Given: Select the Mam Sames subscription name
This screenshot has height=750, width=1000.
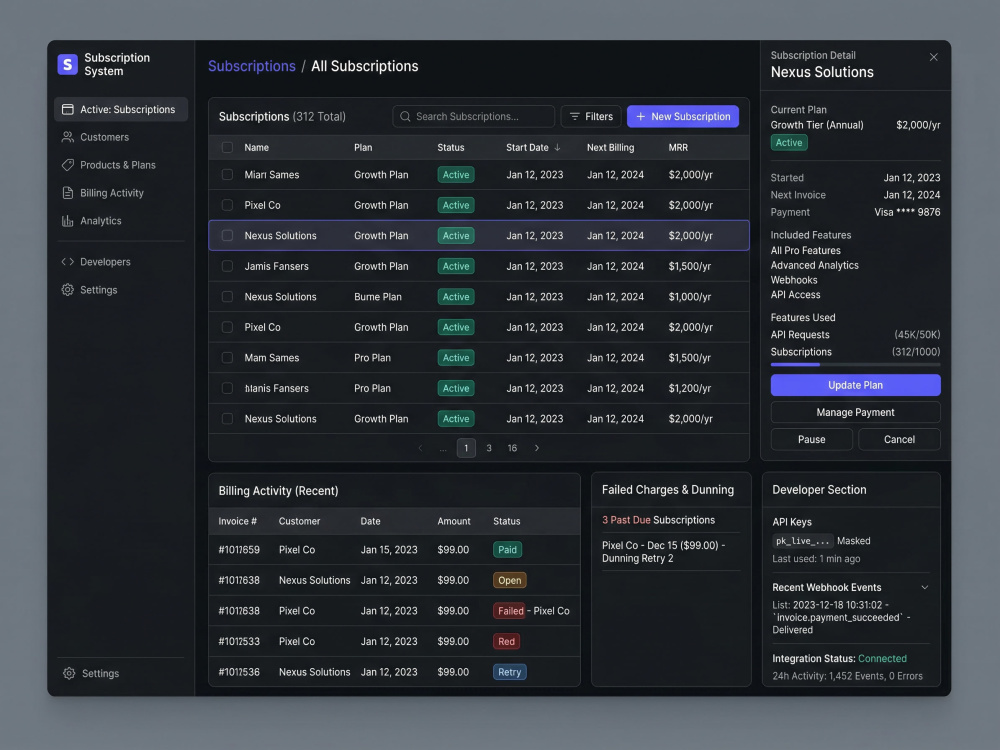Looking at the screenshot, I should [272, 358].
